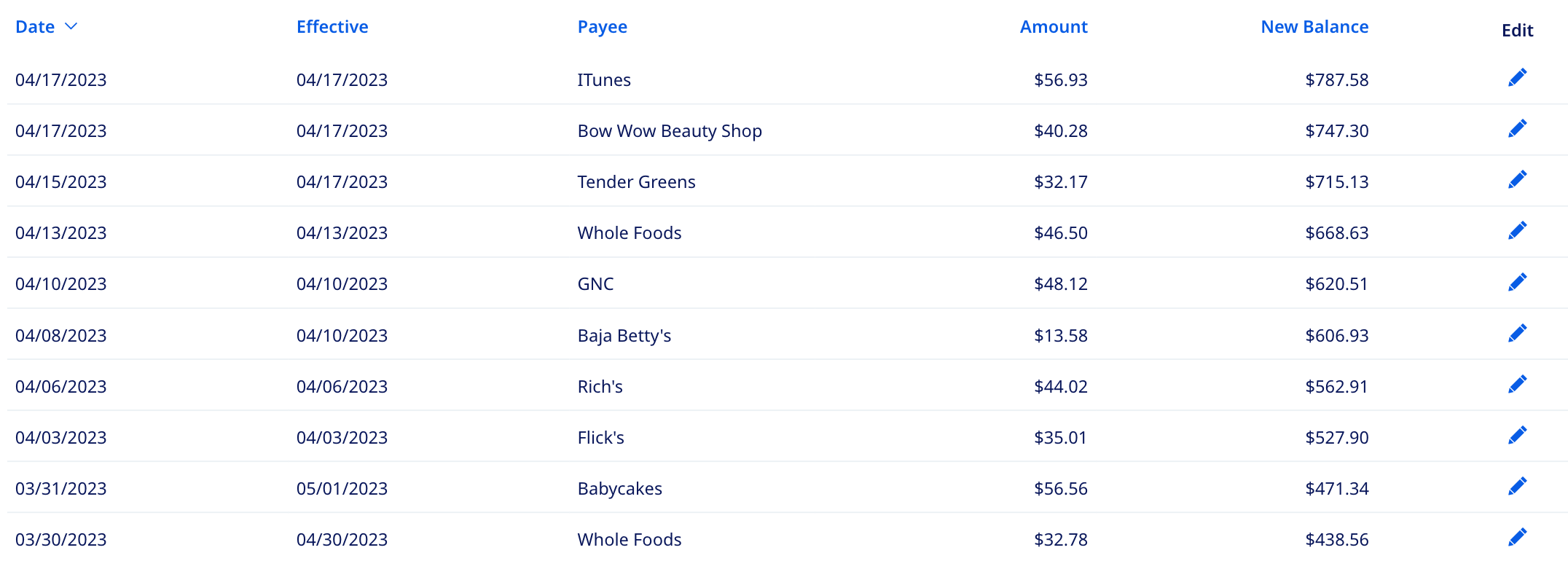Sort transactions by Amount
The image size is (1568, 577).
1054,26
